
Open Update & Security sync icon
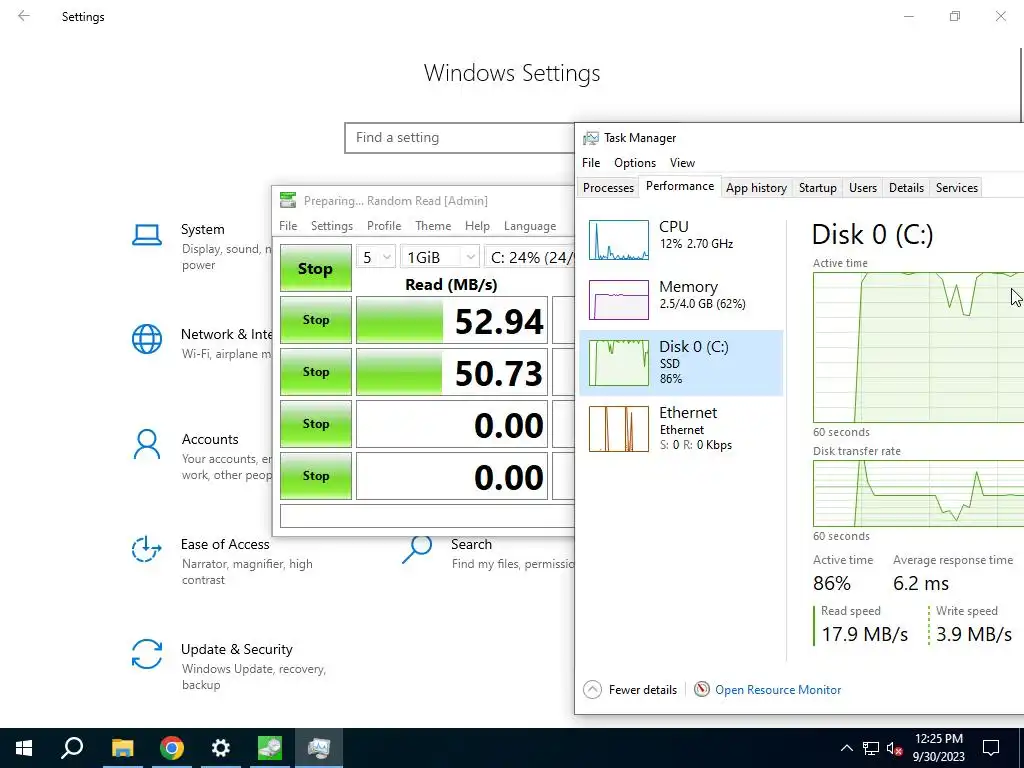147,654
